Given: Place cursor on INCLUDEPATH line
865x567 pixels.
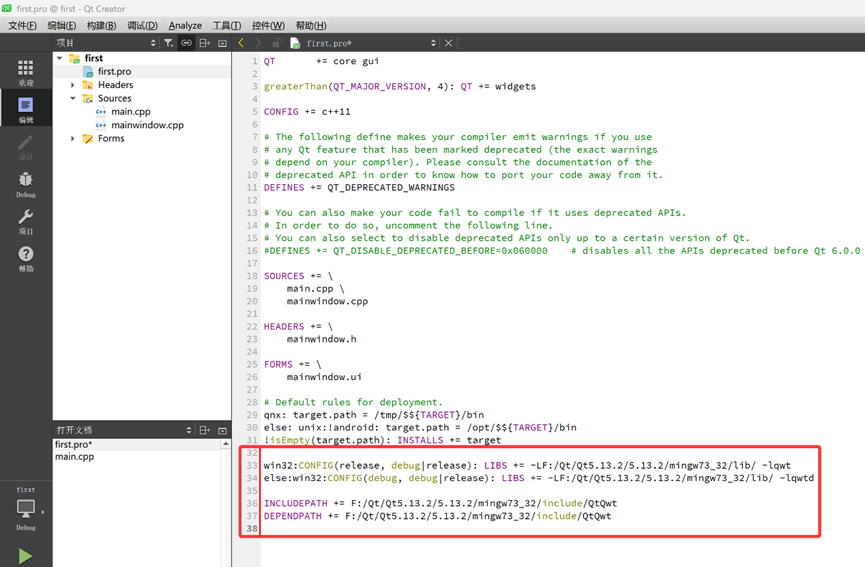Looking at the screenshot, I should tap(440, 503).
